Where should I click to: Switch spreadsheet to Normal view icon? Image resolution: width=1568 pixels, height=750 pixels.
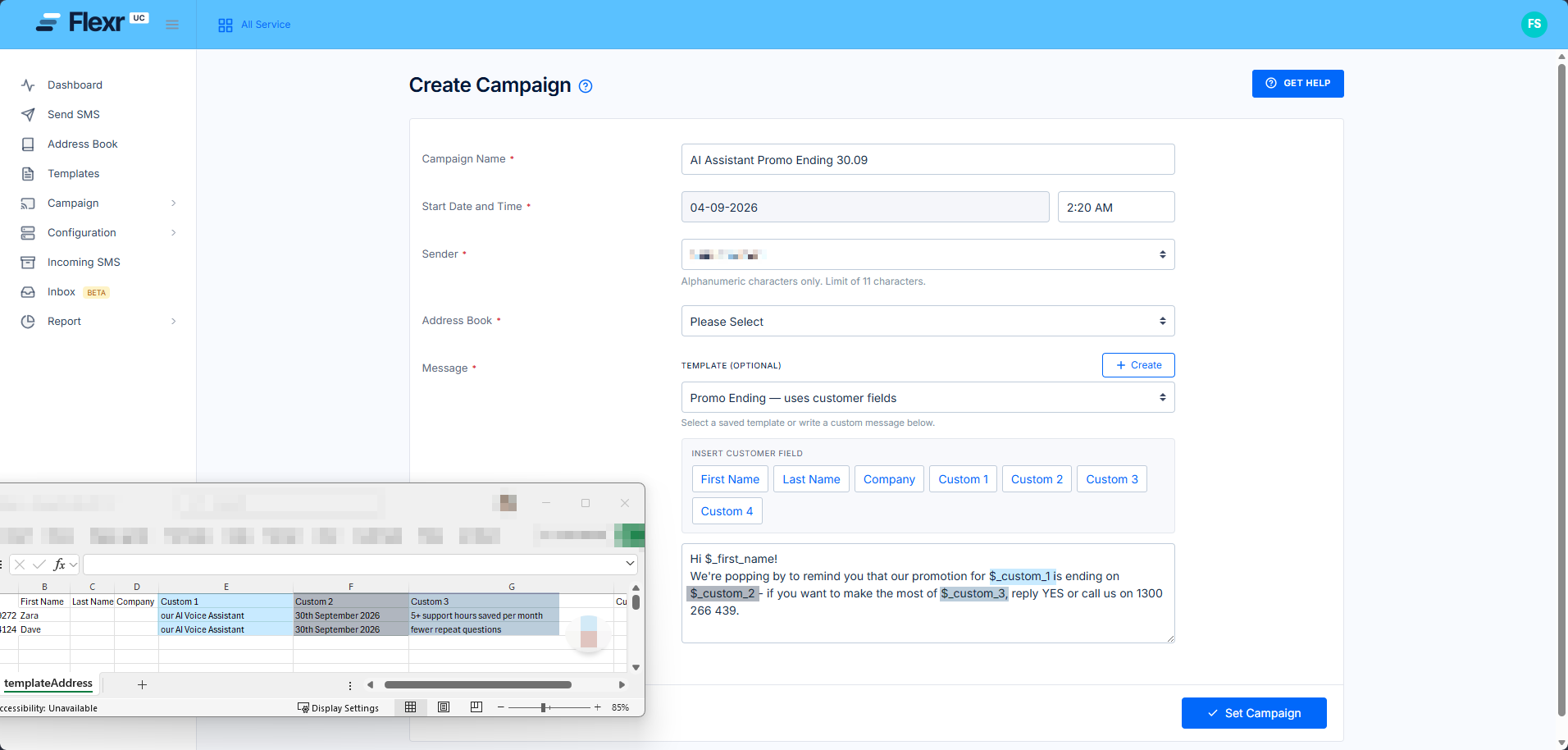tap(410, 707)
